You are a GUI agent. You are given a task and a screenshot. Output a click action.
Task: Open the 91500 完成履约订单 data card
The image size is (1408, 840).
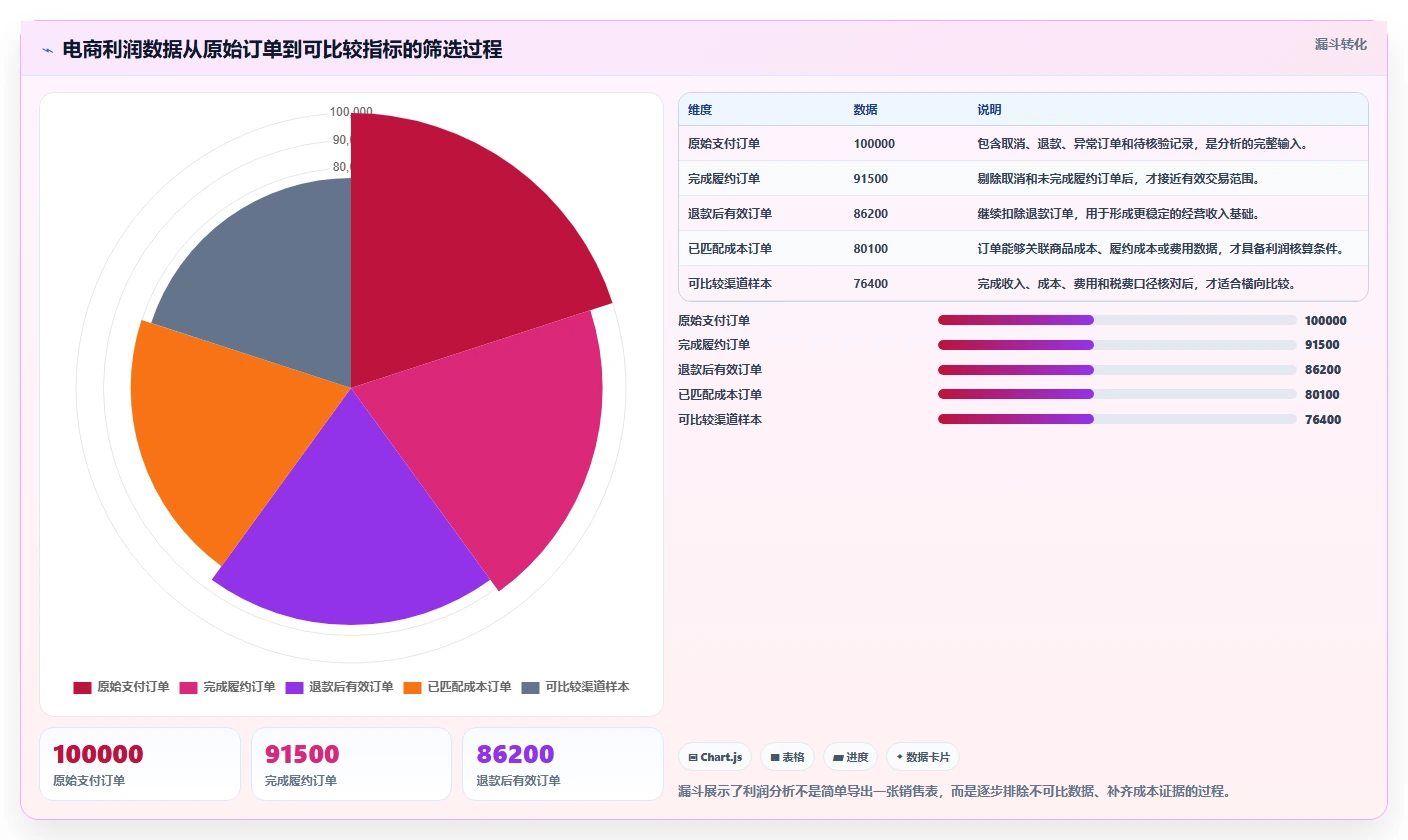pos(351,764)
